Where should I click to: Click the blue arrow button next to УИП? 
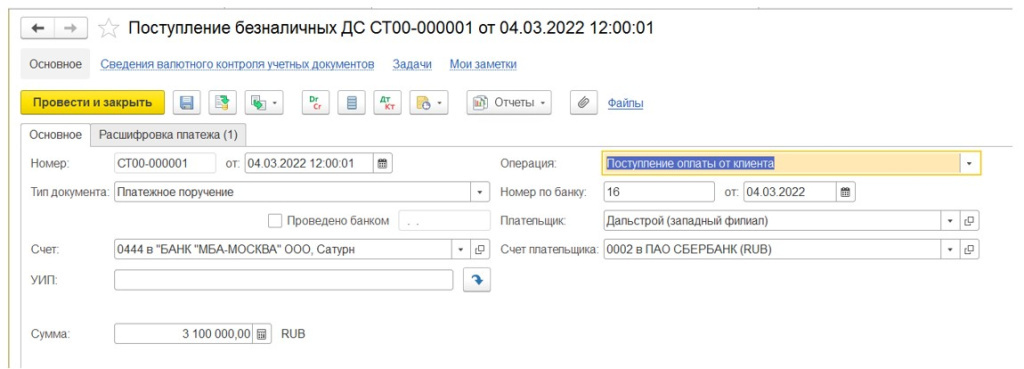pyautogui.click(x=477, y=280)
